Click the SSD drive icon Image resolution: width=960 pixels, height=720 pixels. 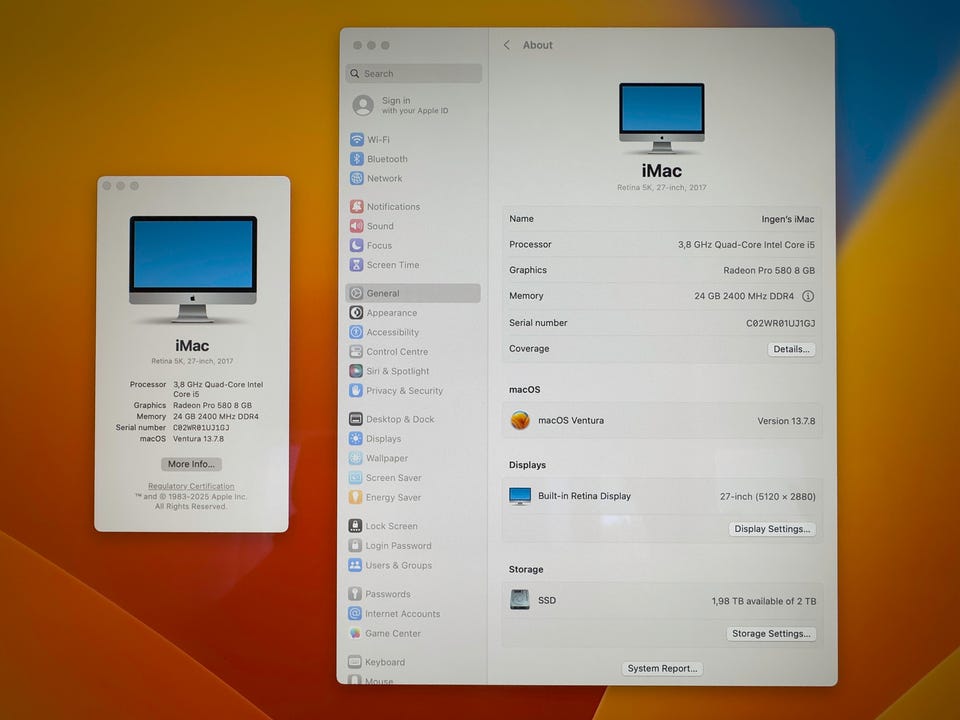[x=520, y=600]
